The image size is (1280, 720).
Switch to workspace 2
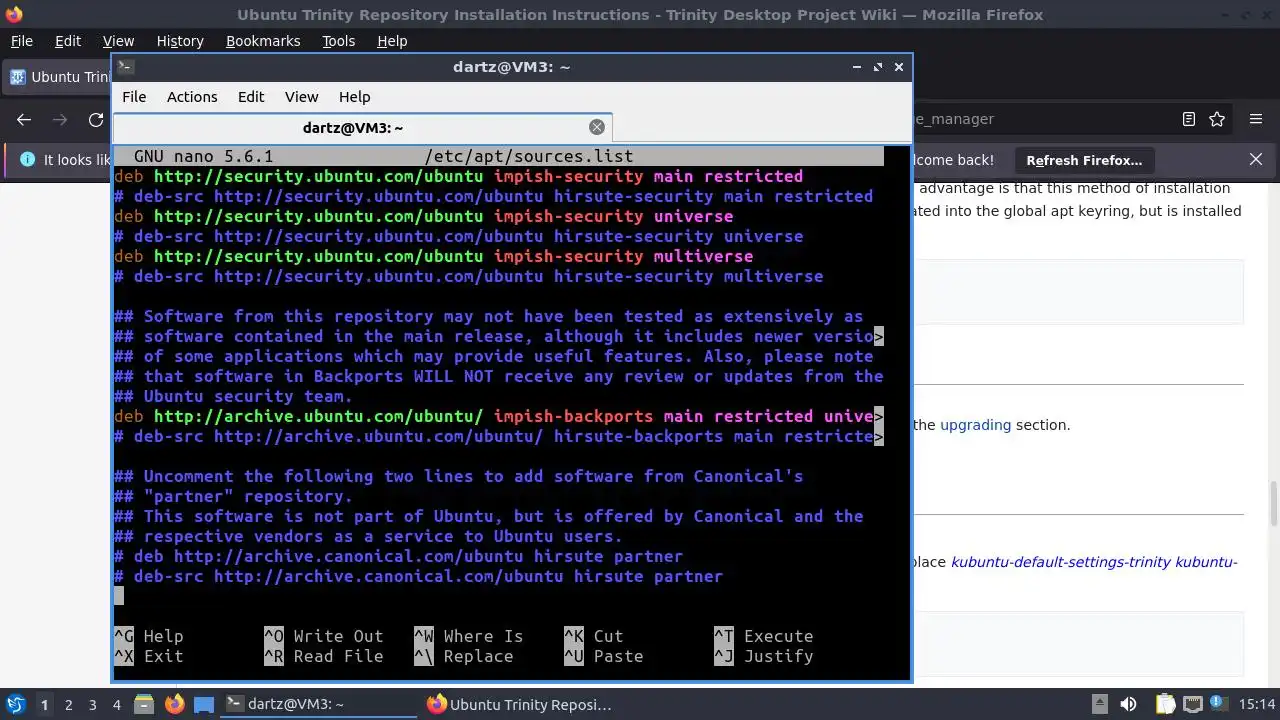pyautogui.click(x=68, y=705)
